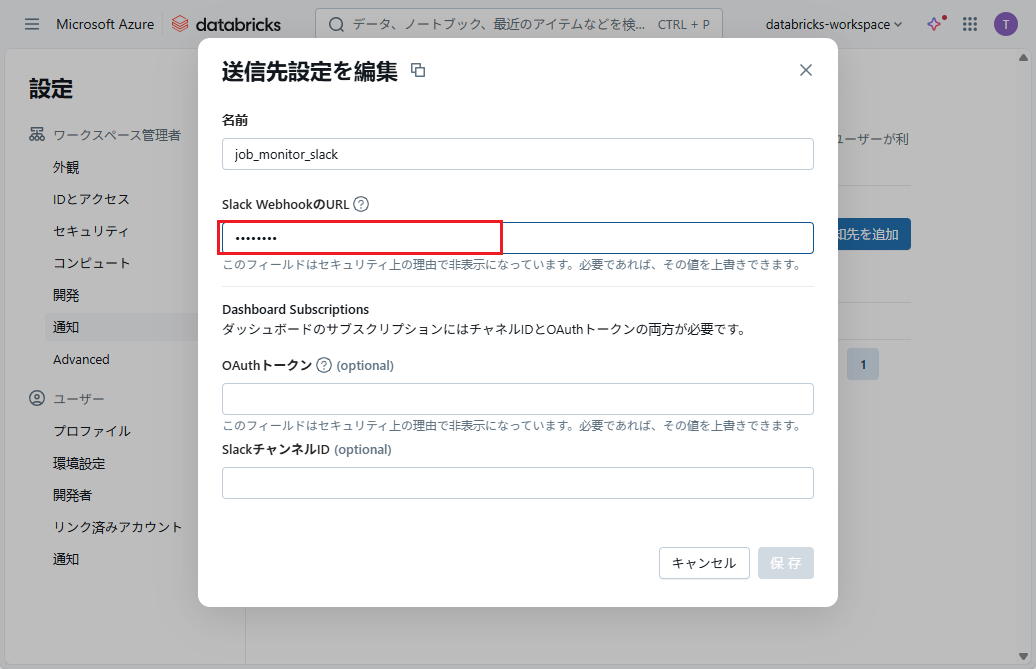Click the 名前 input field
Image resolution: width=1036 pixels, height=669 pixels.
point(517,154)
